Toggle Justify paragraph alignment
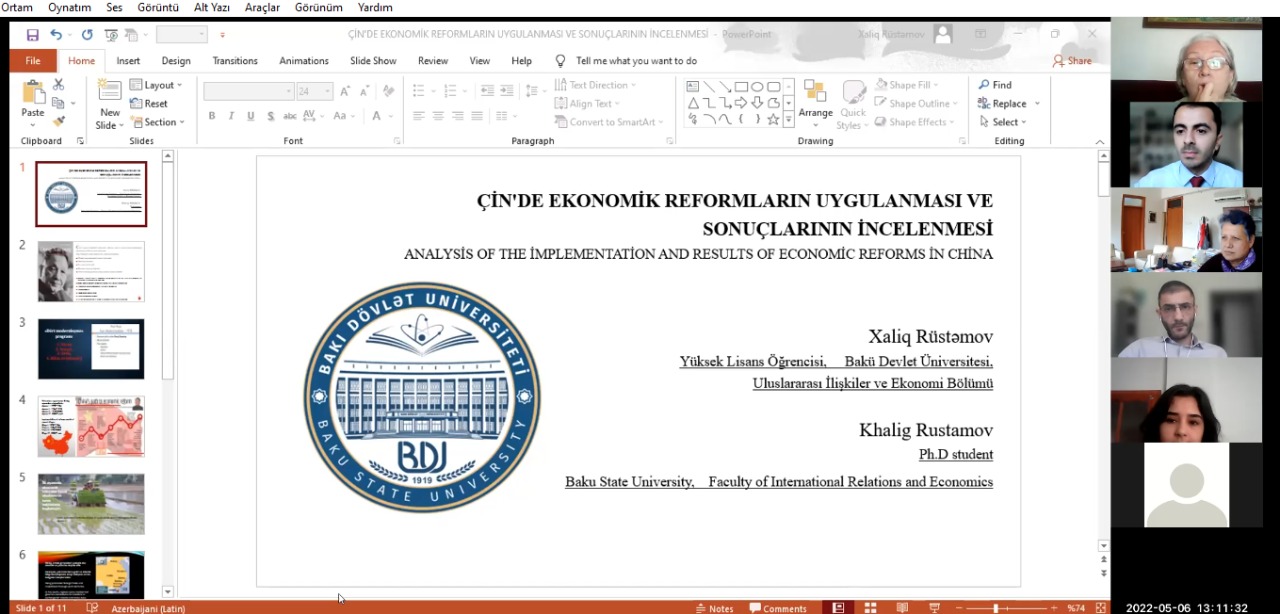Viewport: 1280px width, 614px height. point(476,116)
